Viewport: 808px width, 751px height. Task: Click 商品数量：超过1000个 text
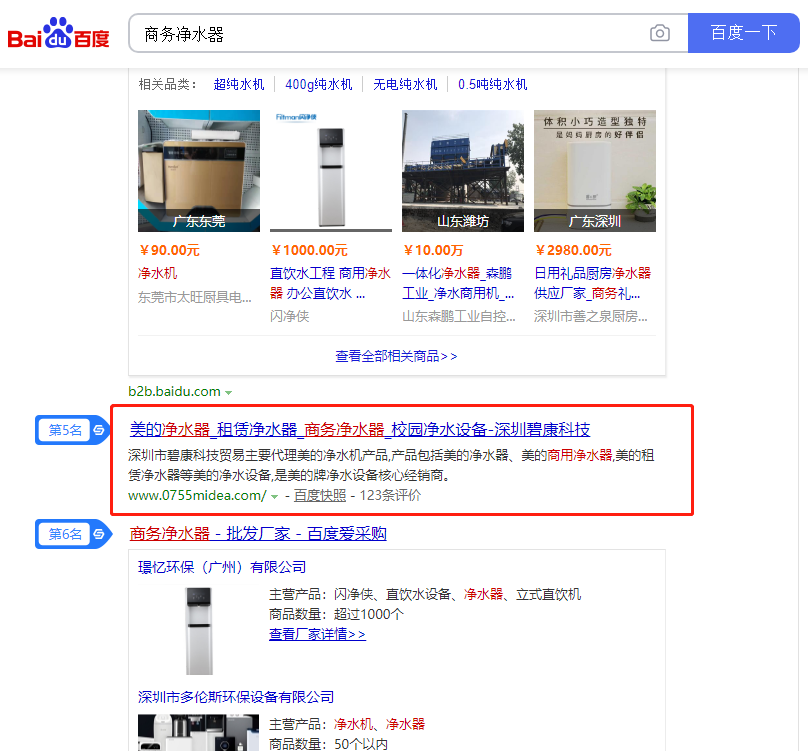pos(336,614)
